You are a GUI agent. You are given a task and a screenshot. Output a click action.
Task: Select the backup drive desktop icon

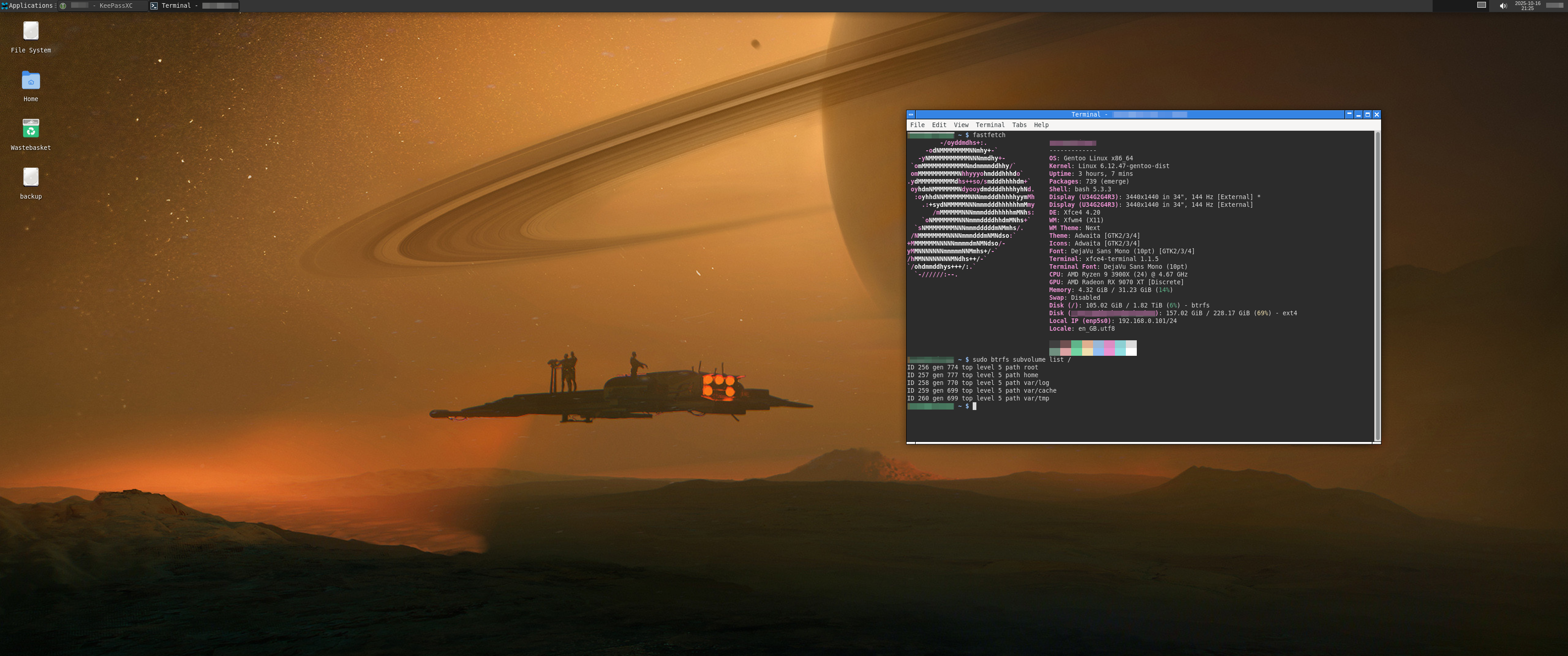[x=31, y=178]
